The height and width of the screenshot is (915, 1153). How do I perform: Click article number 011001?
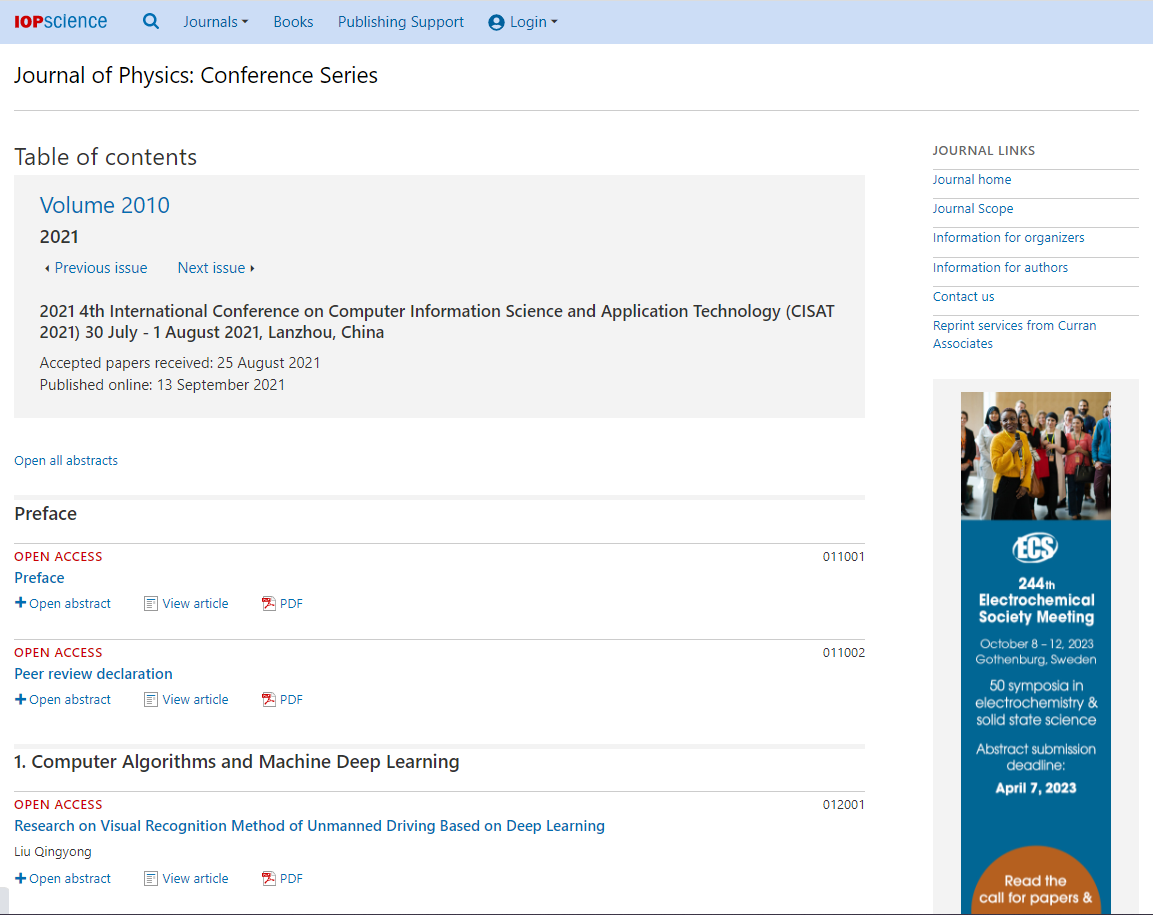[x=843, y=557]
